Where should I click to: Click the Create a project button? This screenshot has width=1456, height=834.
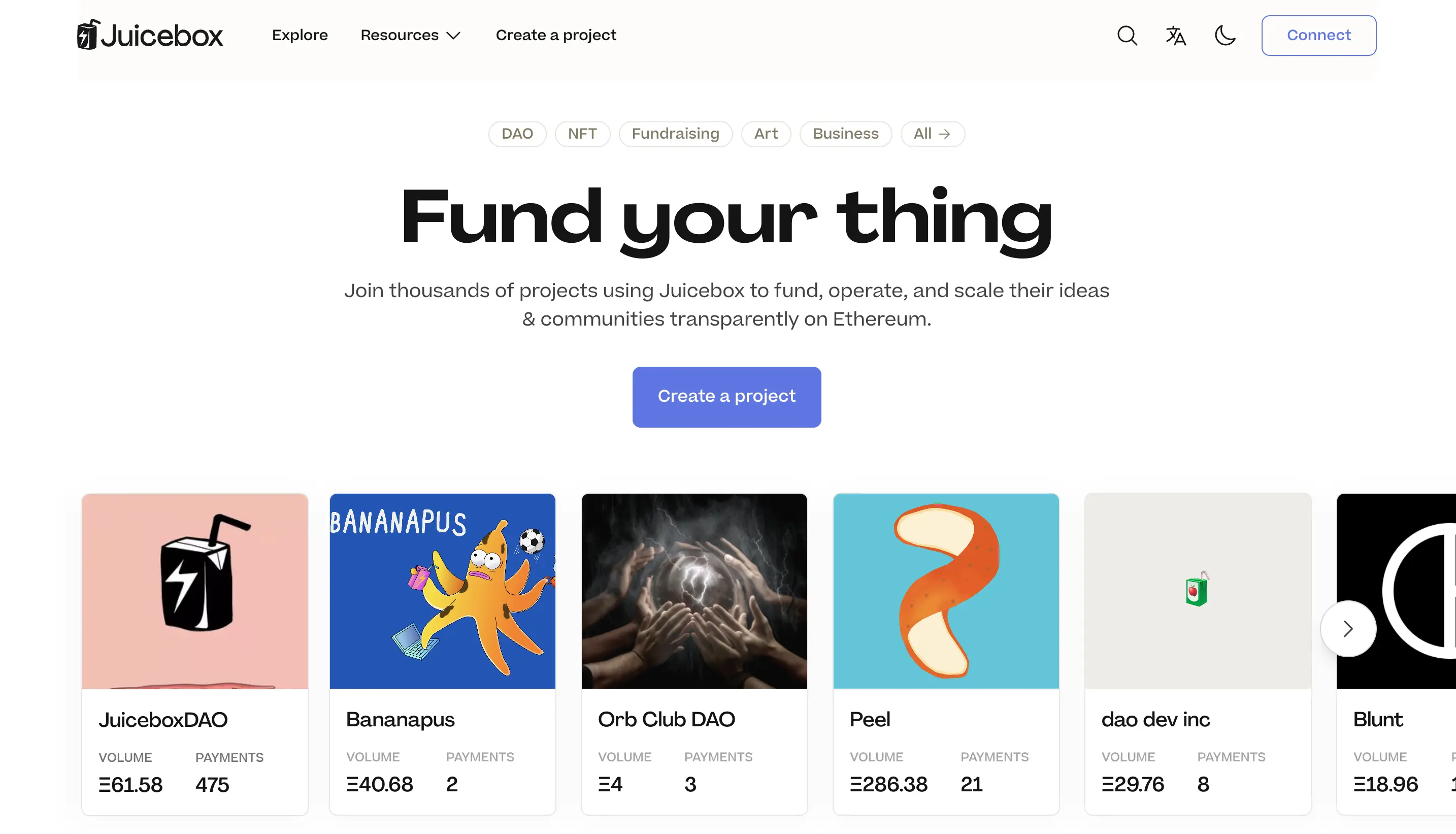726,396
